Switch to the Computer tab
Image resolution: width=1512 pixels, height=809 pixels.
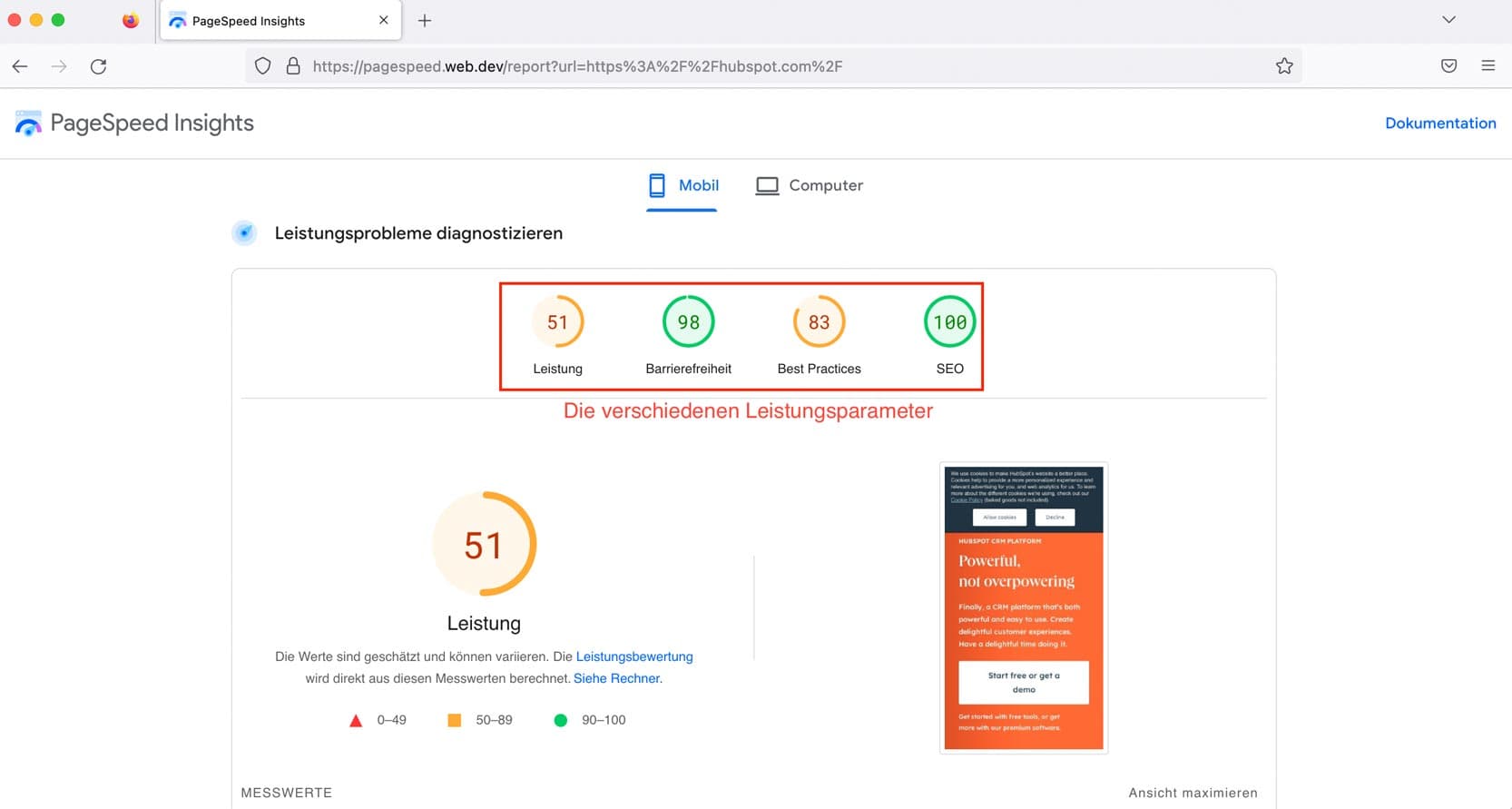point(809,185)
